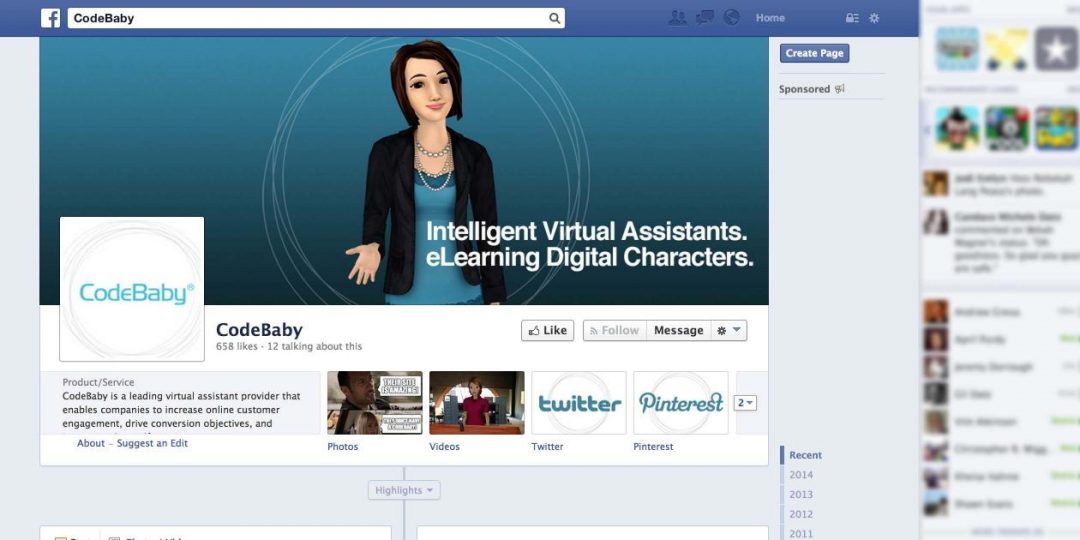Expand more apps with the 2 dropdown
The image size is (1080, 540).
[x=745, y=403]
